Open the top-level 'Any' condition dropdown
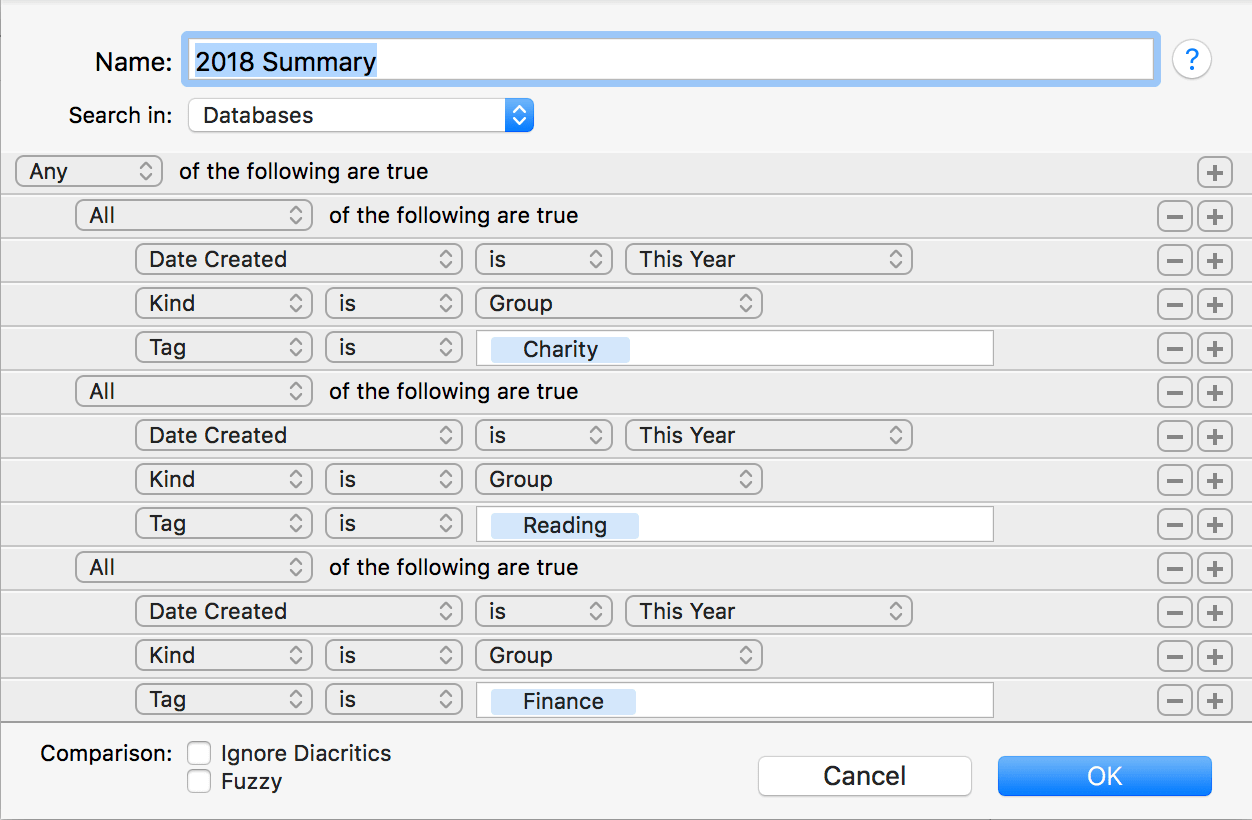Image resolution: width=1252 pixels, height=820 pixels. pos(88,172)
